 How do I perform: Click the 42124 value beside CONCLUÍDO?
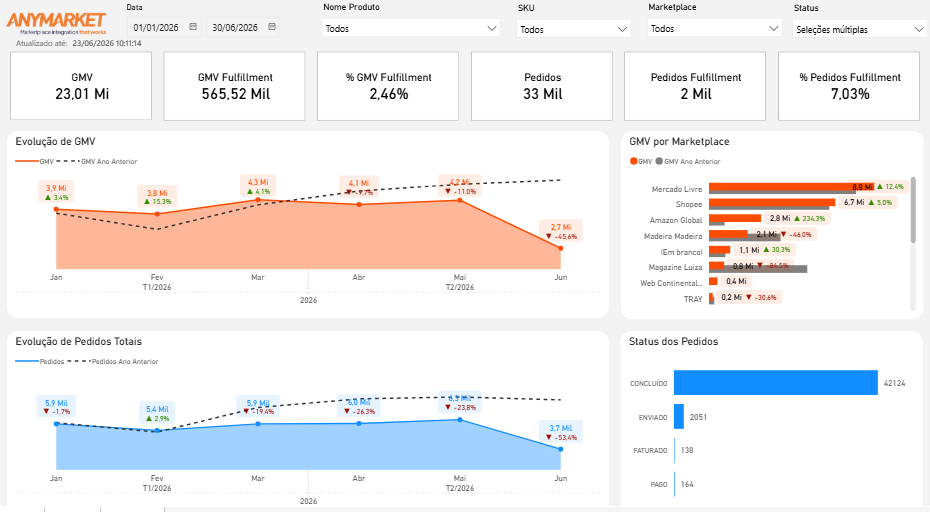[894, 383]
